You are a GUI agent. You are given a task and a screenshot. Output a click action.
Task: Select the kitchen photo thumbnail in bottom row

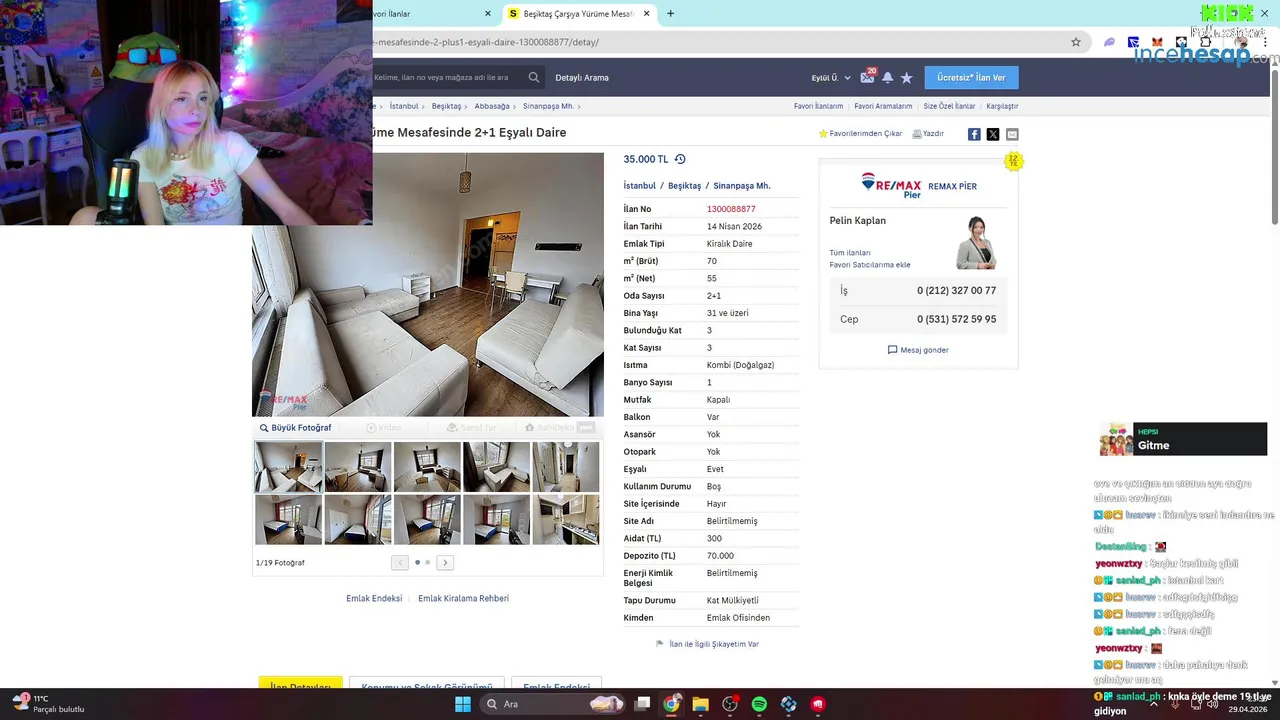(x=565, y=519)
